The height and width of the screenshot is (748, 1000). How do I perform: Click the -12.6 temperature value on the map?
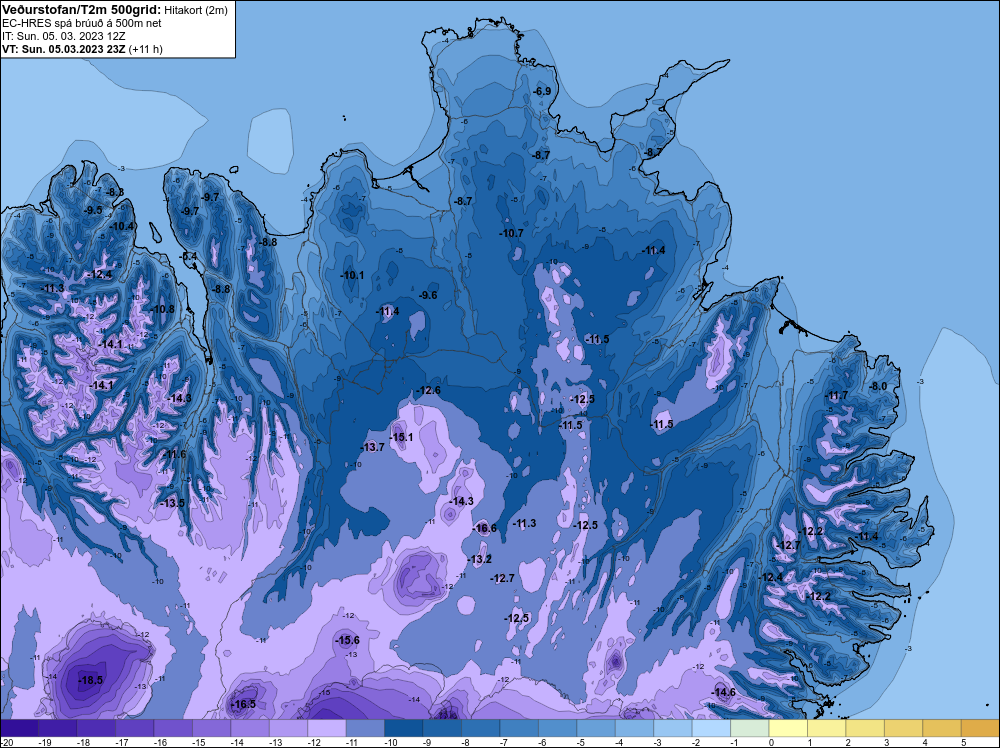[x=429, y=390]
